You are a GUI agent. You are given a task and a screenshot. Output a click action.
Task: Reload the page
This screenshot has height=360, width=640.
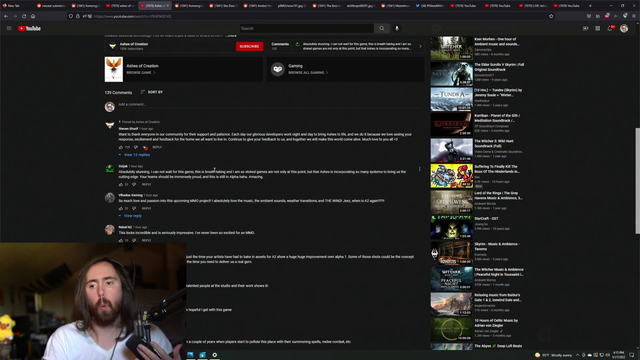(x=24, y=16)
